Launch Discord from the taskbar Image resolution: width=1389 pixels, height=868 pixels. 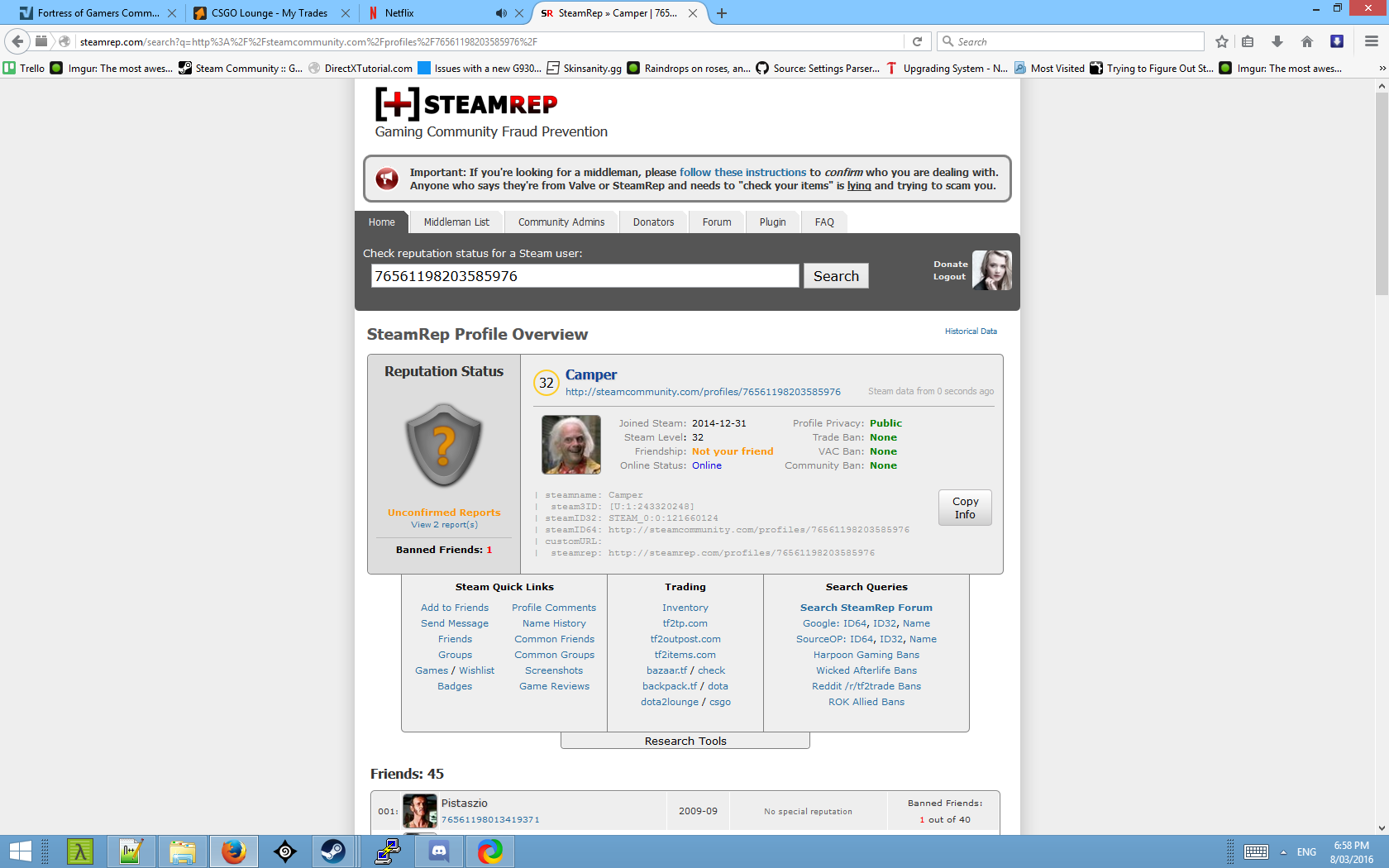[439, 851]
